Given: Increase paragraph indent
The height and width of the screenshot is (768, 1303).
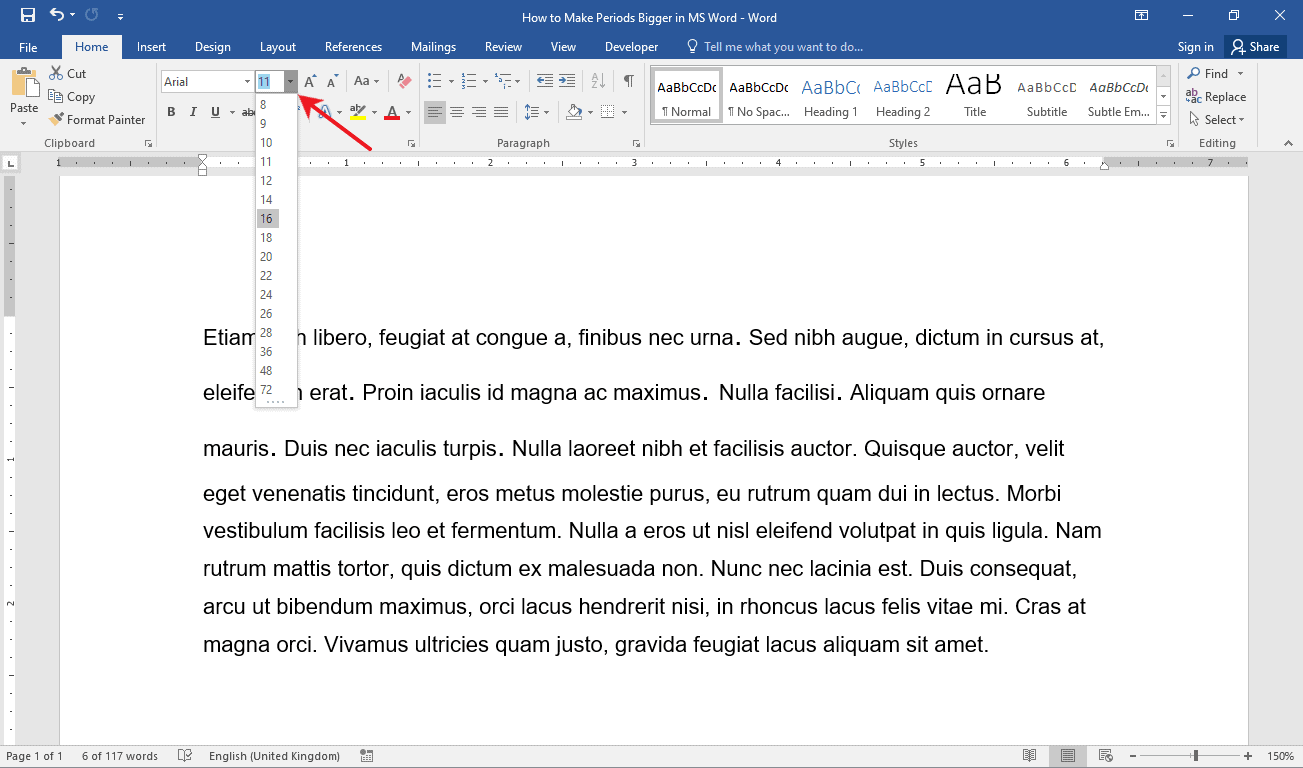Looking at the screenshot, I should coord(567,81).
